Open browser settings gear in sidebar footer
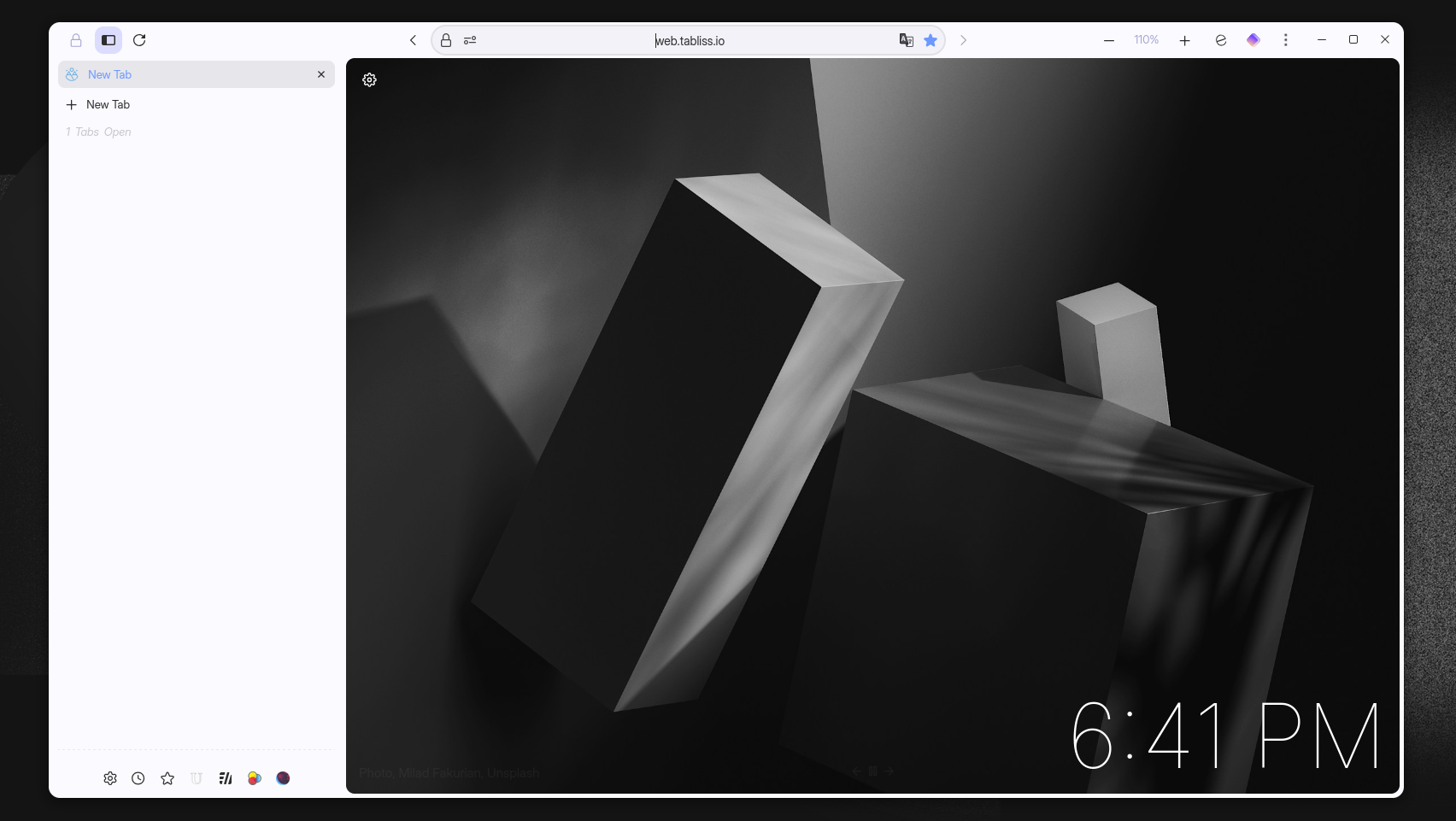Image resolution: width=1456 pixels, height=821 pixels. 110,778
